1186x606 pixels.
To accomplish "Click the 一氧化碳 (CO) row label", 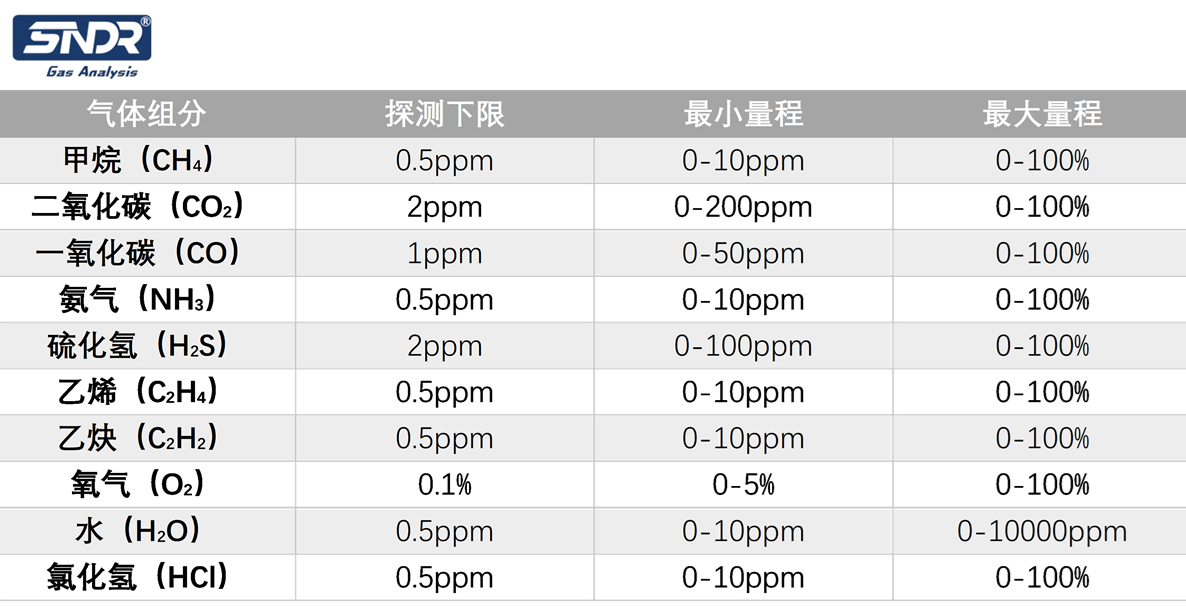I will (139, 253).
